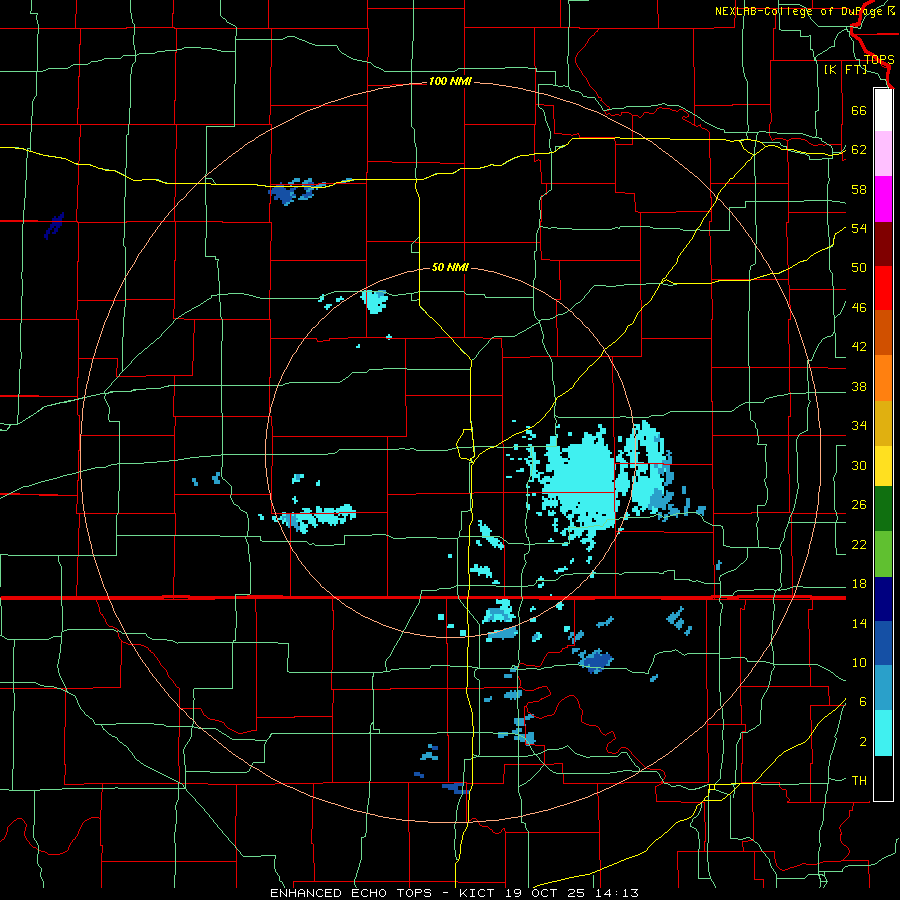The width and height of the screenshot is (900, 900).
Task: Click the '6' legend value
Action: tap(863, 702)
